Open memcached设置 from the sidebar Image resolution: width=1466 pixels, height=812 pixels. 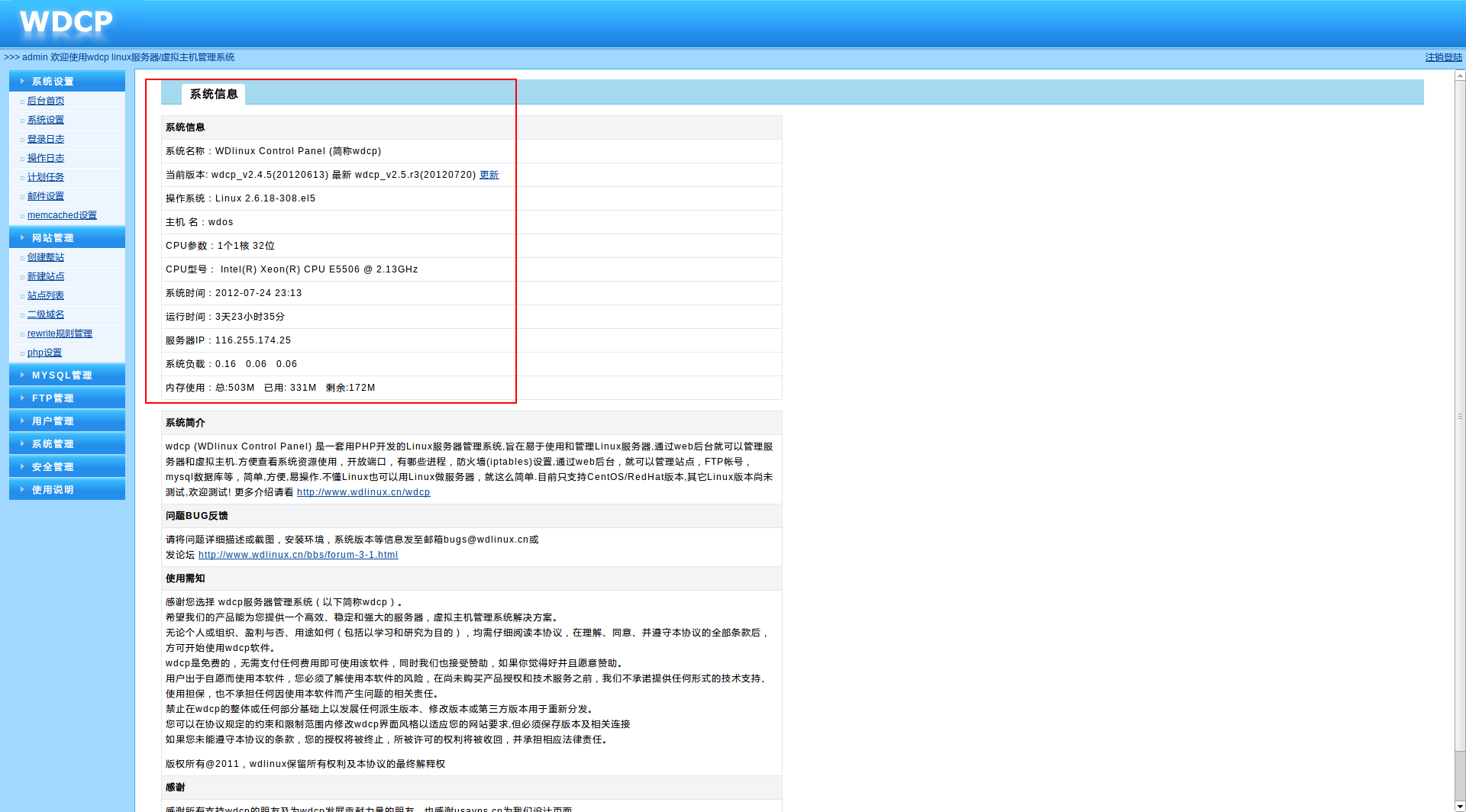pos(62,215)
